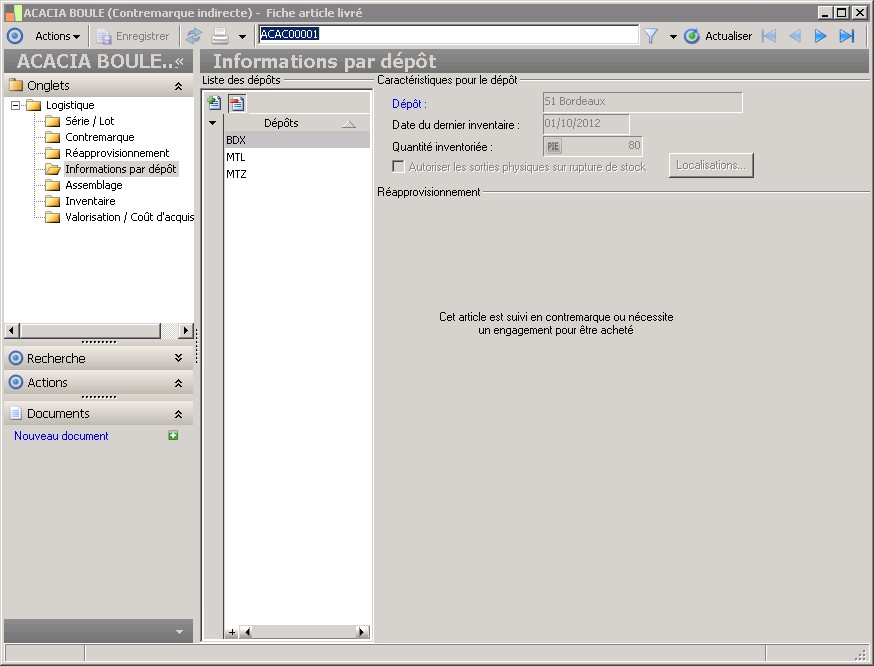Click the Inventaire folder icon

(x=52, y=201)
